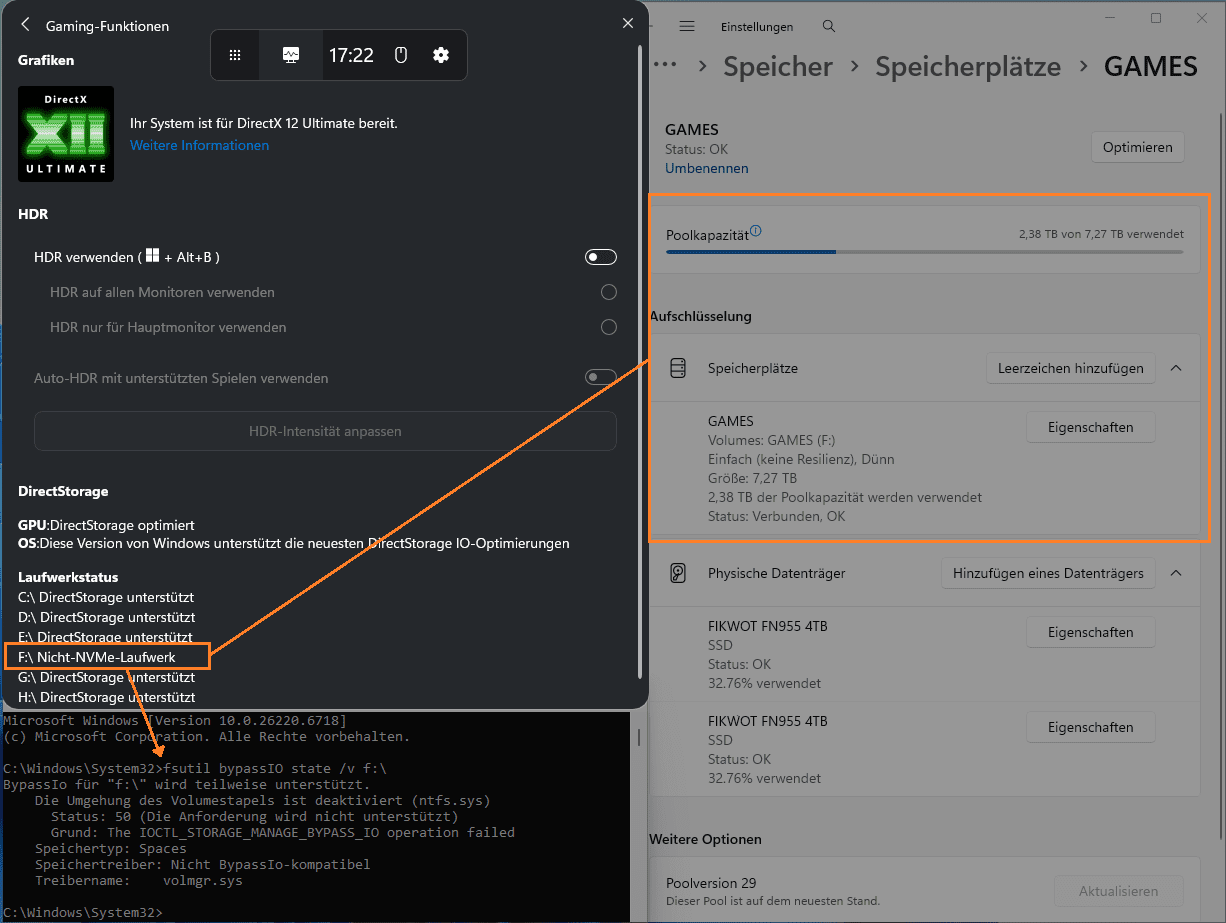
Task: Open Game Bar settings gear icon
Action: (x=441, y=55)
